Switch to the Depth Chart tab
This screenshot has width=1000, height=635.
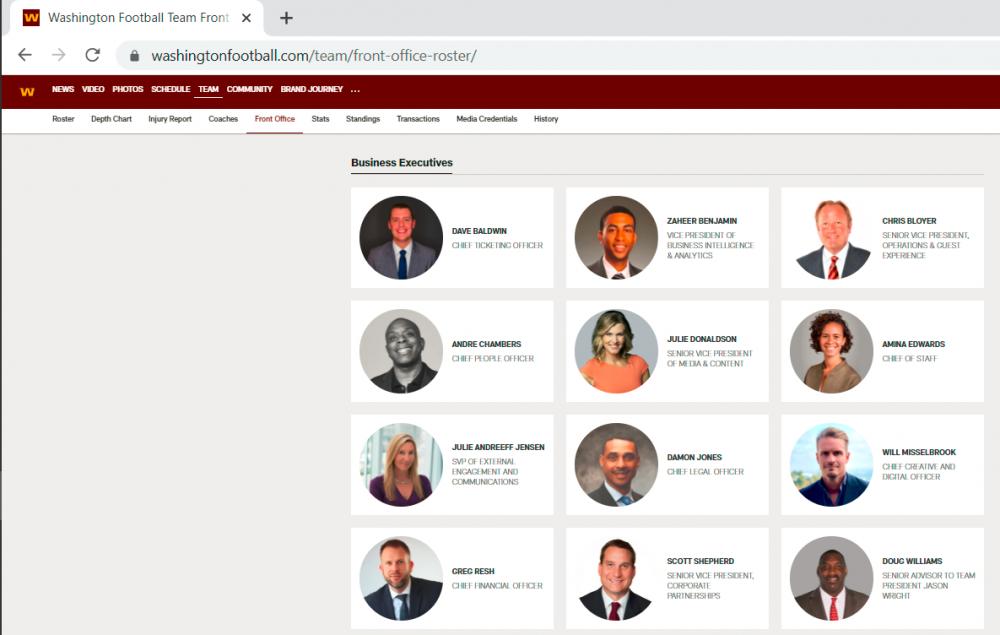(x=111, y=119)
